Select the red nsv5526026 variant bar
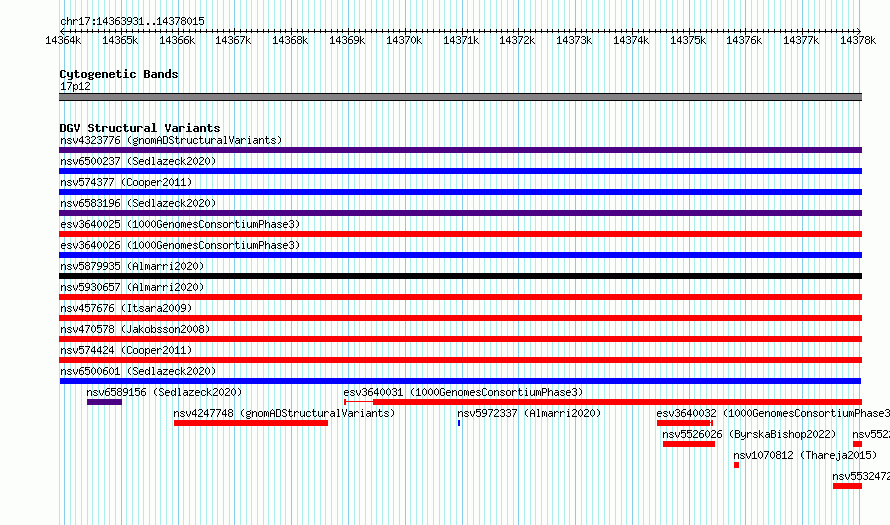890x525 pixels. (689, 444)
